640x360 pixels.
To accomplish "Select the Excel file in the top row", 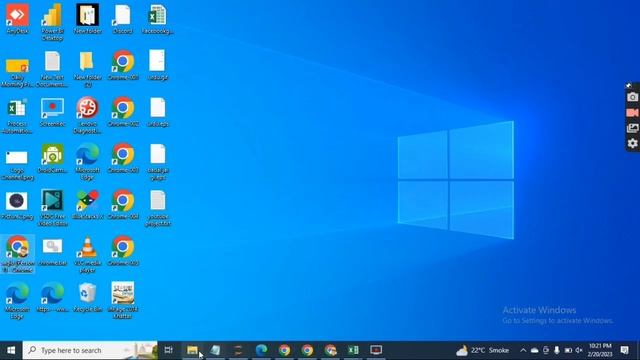I will (x=158, y=19).
